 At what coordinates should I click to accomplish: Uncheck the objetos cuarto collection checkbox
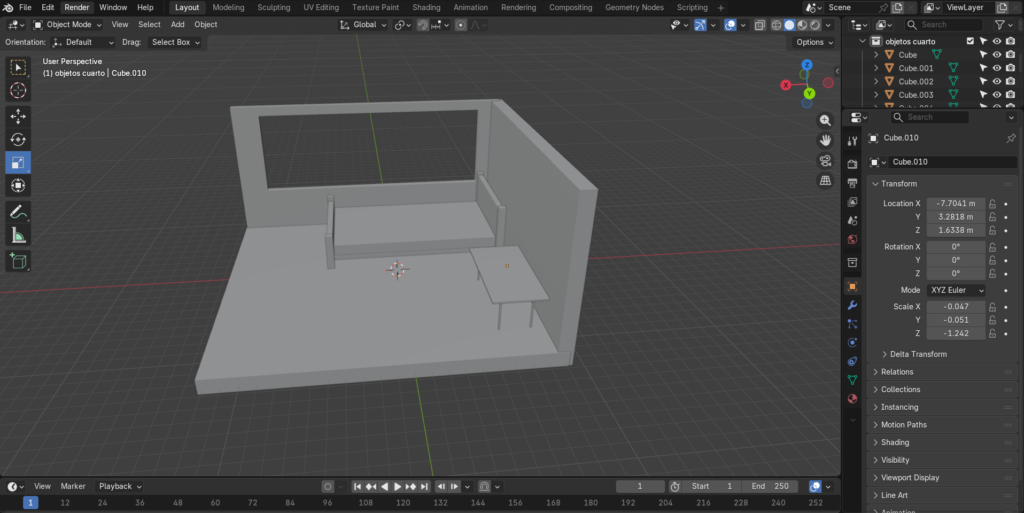click(969, 41)
